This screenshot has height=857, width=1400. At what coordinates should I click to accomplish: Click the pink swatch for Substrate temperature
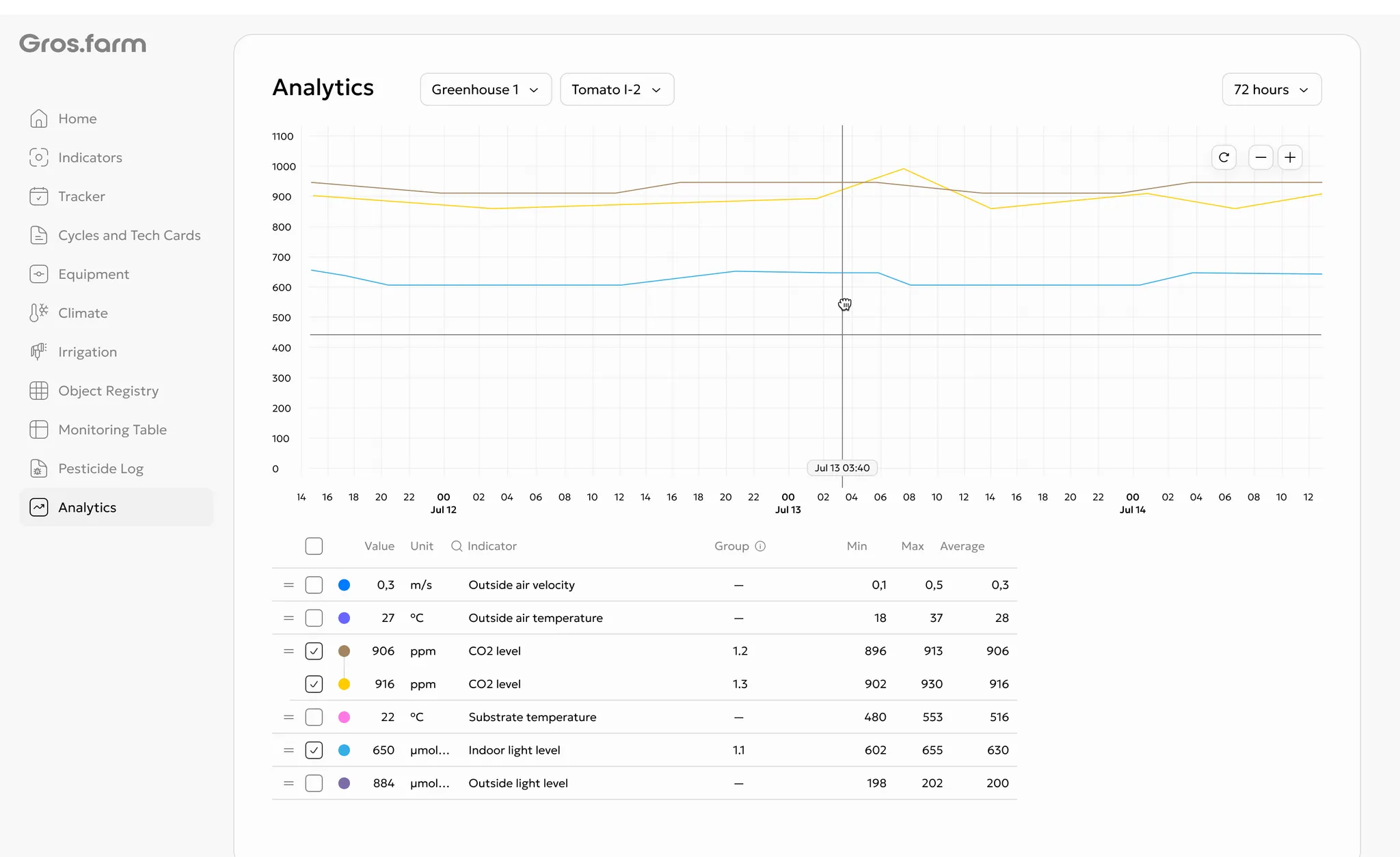click(x=345, y=718)
